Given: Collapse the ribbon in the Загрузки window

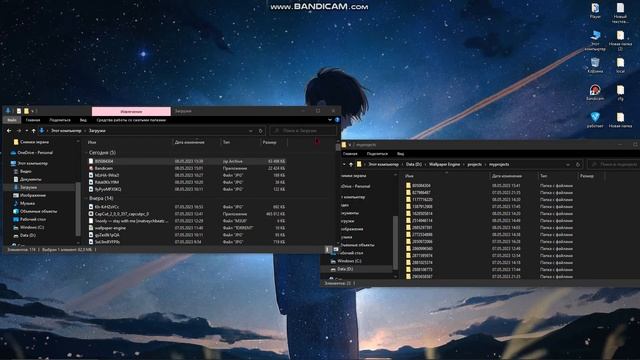Looking at the screenshot, I should (330, 120).
